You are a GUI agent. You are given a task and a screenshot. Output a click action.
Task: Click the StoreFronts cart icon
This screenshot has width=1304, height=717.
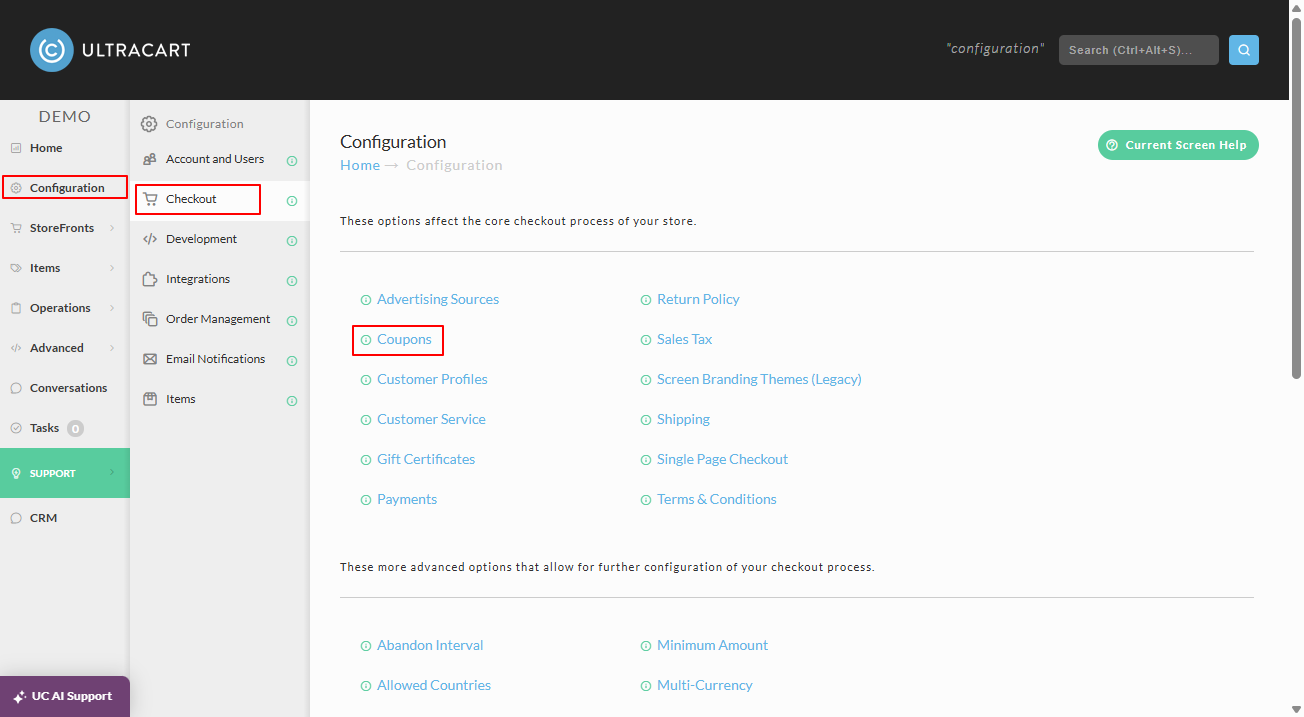[16, 228]
